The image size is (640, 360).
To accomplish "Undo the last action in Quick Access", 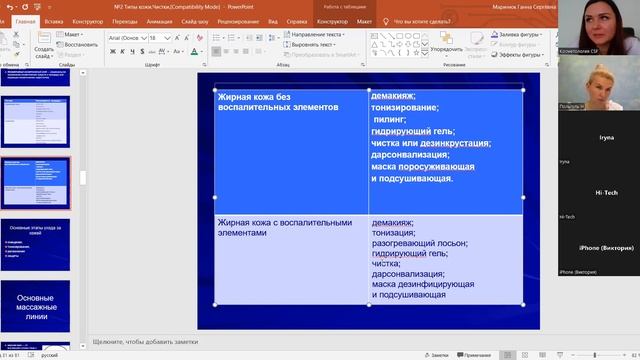I will 10,7.
